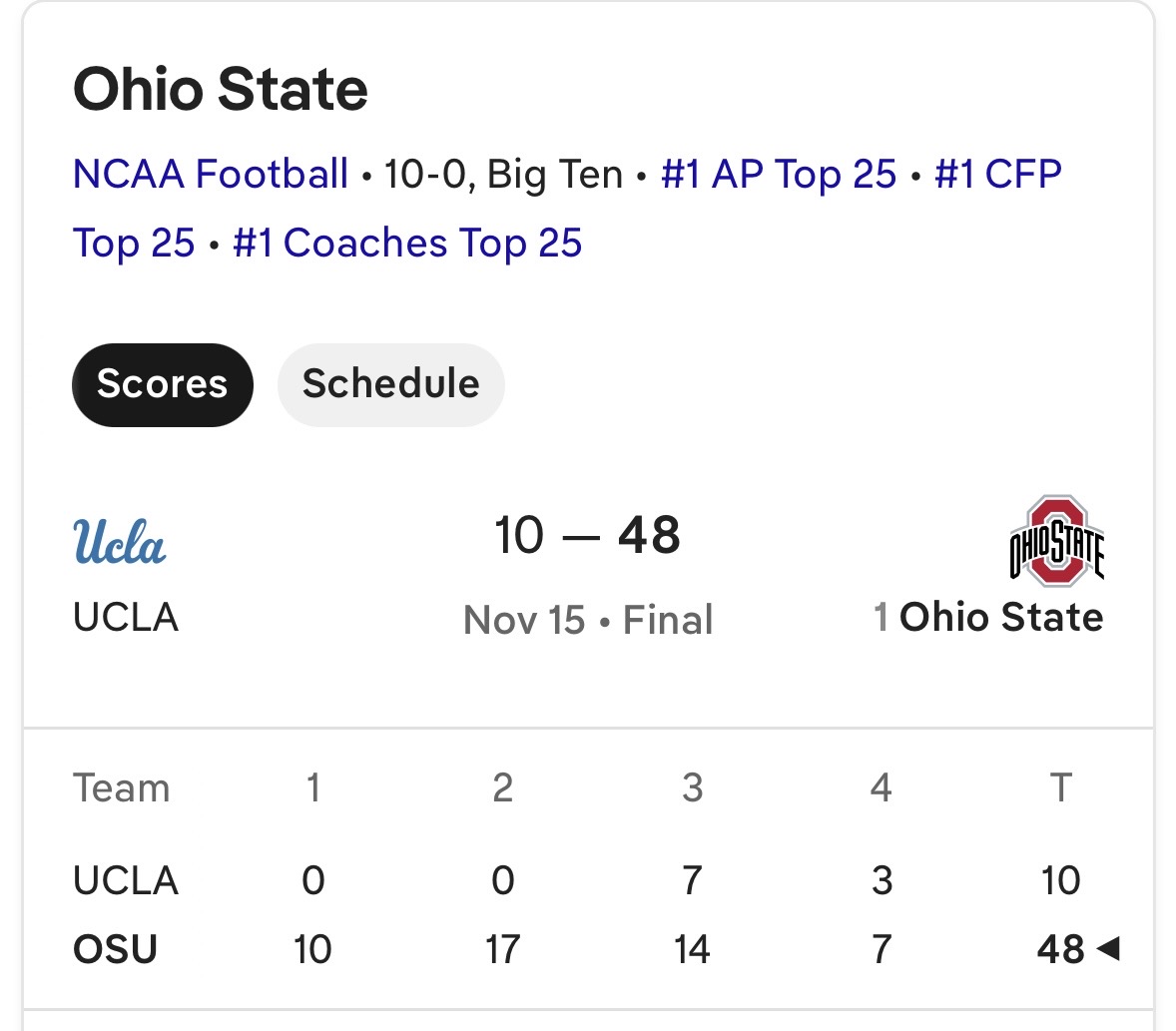Click UCLA's total score of 10 in table
This screenshot has height=1031, width=1176.
(x=1060, y=880)
